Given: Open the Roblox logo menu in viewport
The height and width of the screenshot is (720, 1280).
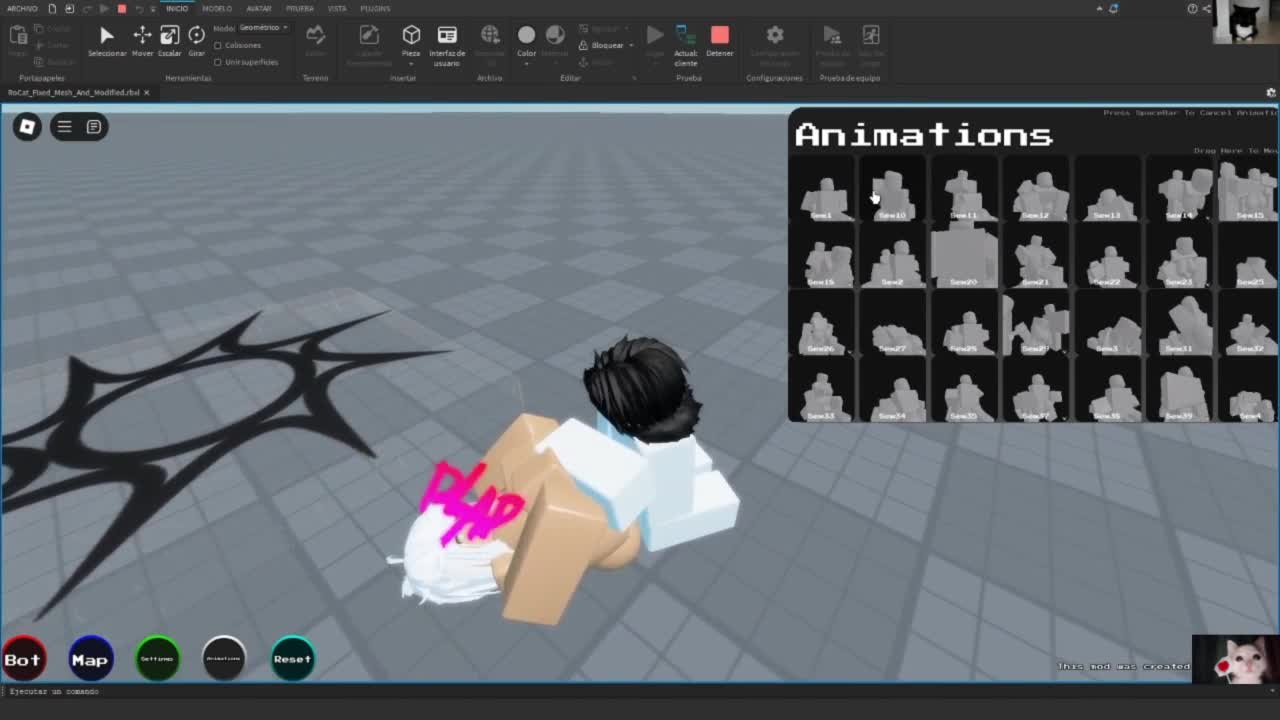Looking at the screenshot, I should [x=27, y=127].
